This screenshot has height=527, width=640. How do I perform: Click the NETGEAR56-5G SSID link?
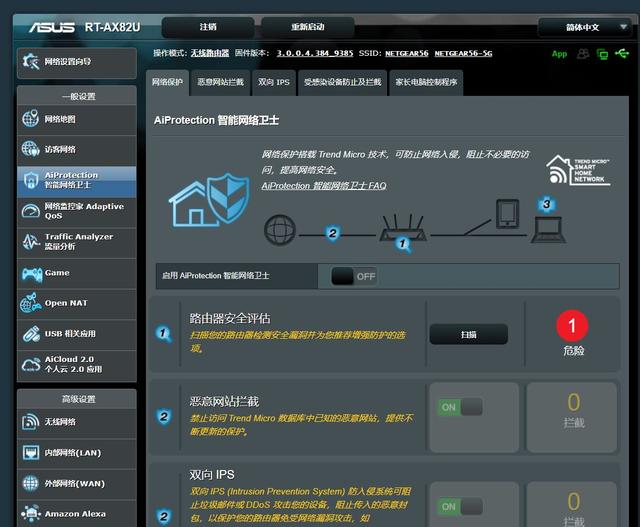pos(463,53)
